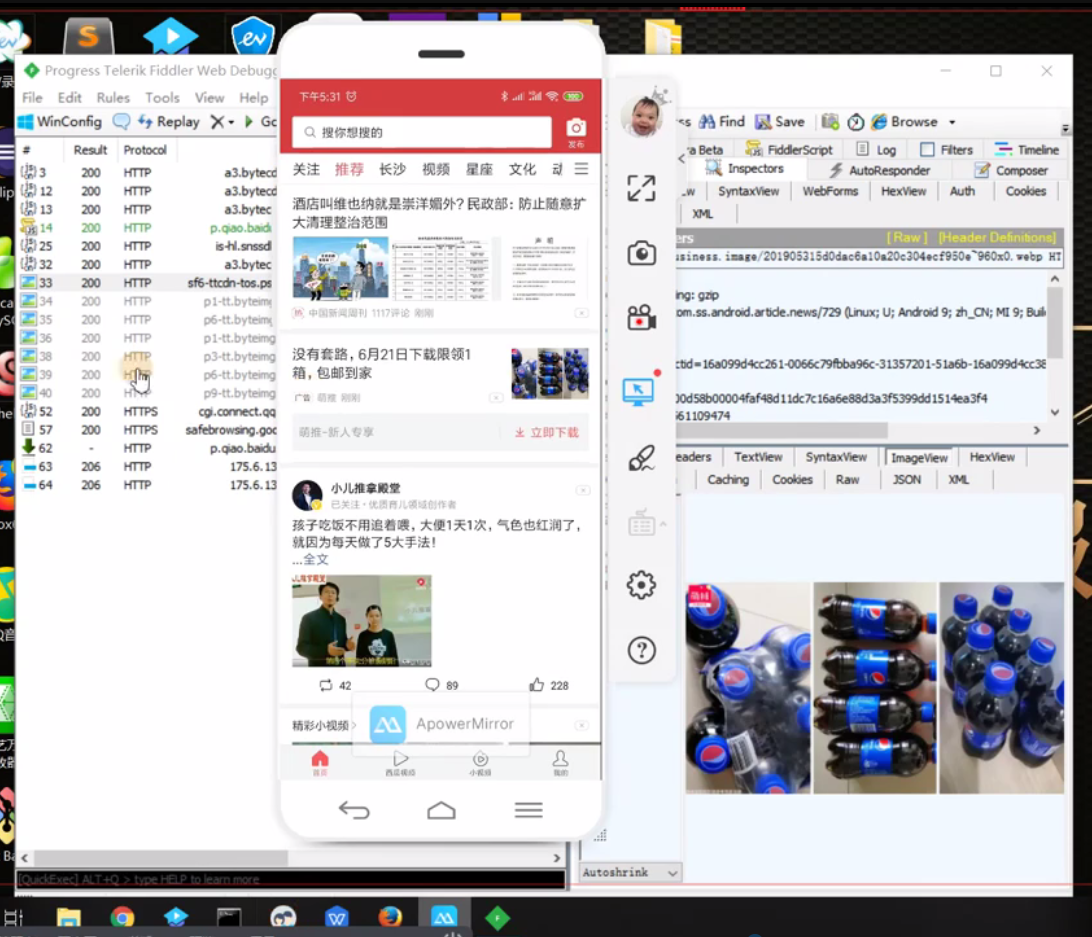Switch to the Inspectors tab

coord(745,169)
